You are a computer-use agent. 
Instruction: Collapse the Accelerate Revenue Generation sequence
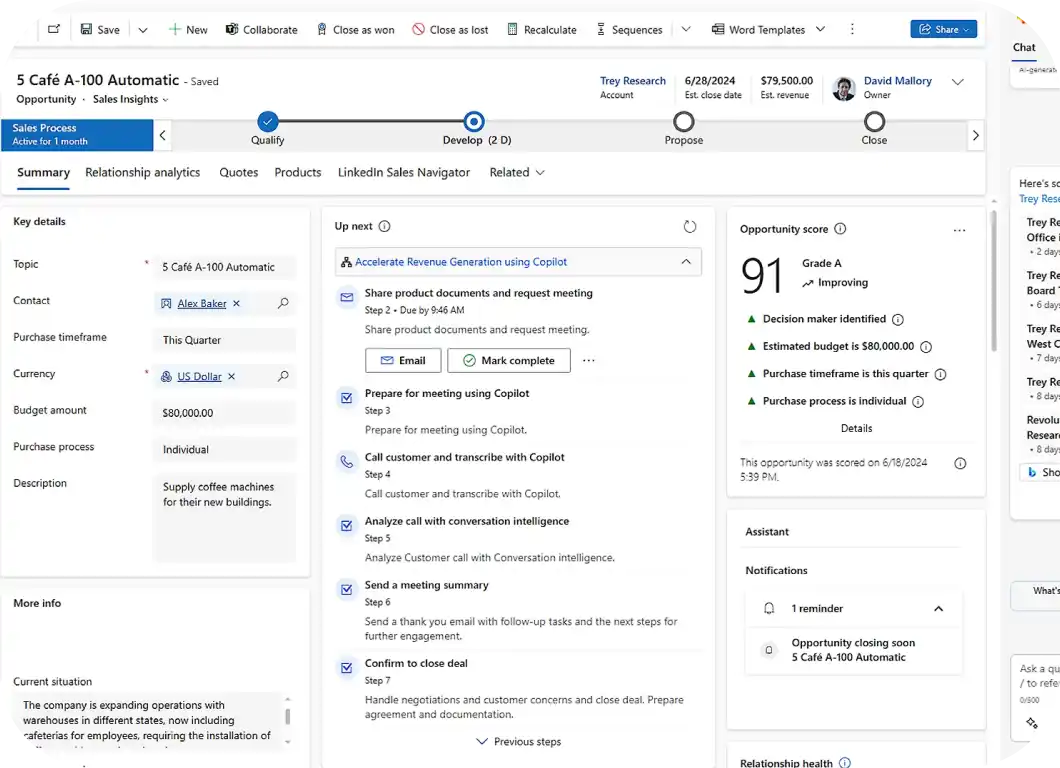686,262
